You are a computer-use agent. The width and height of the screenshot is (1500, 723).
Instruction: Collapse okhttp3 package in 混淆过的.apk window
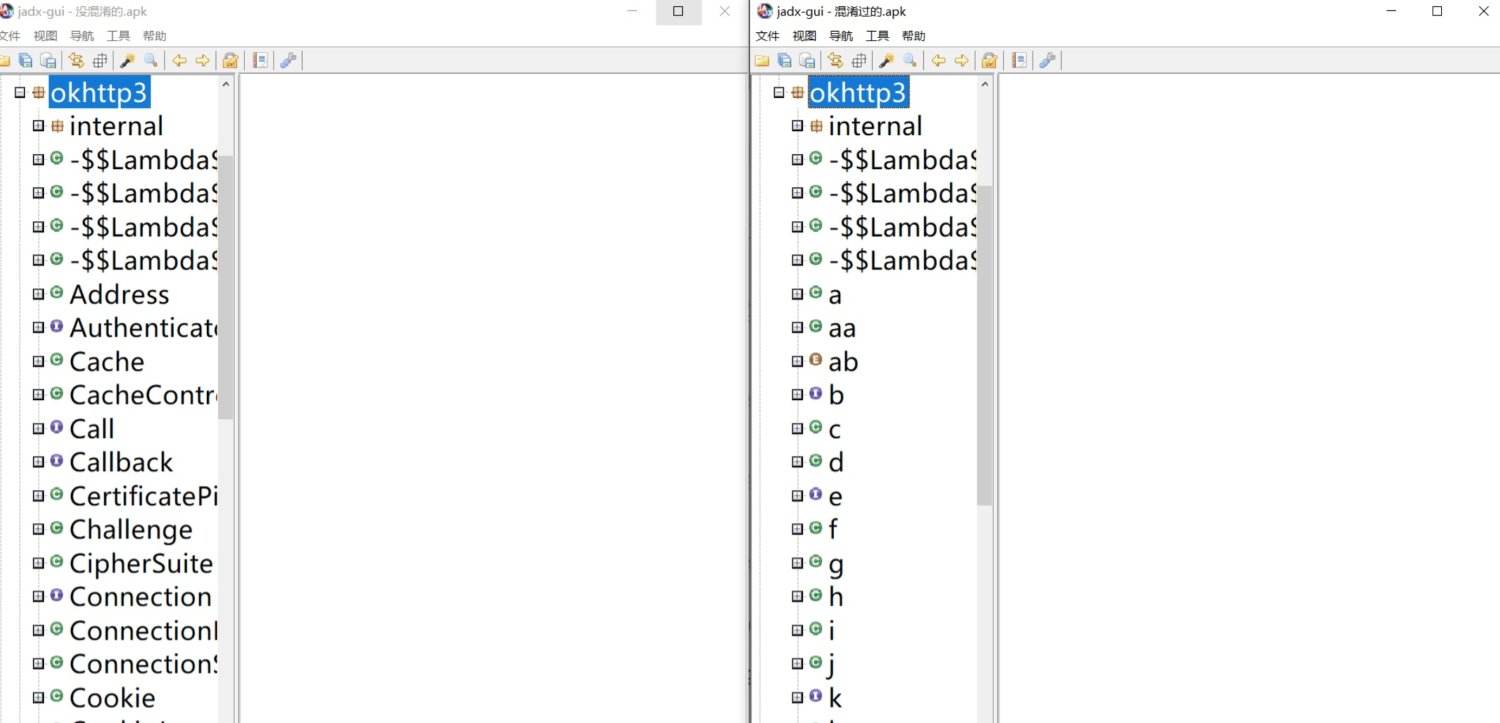779,93
